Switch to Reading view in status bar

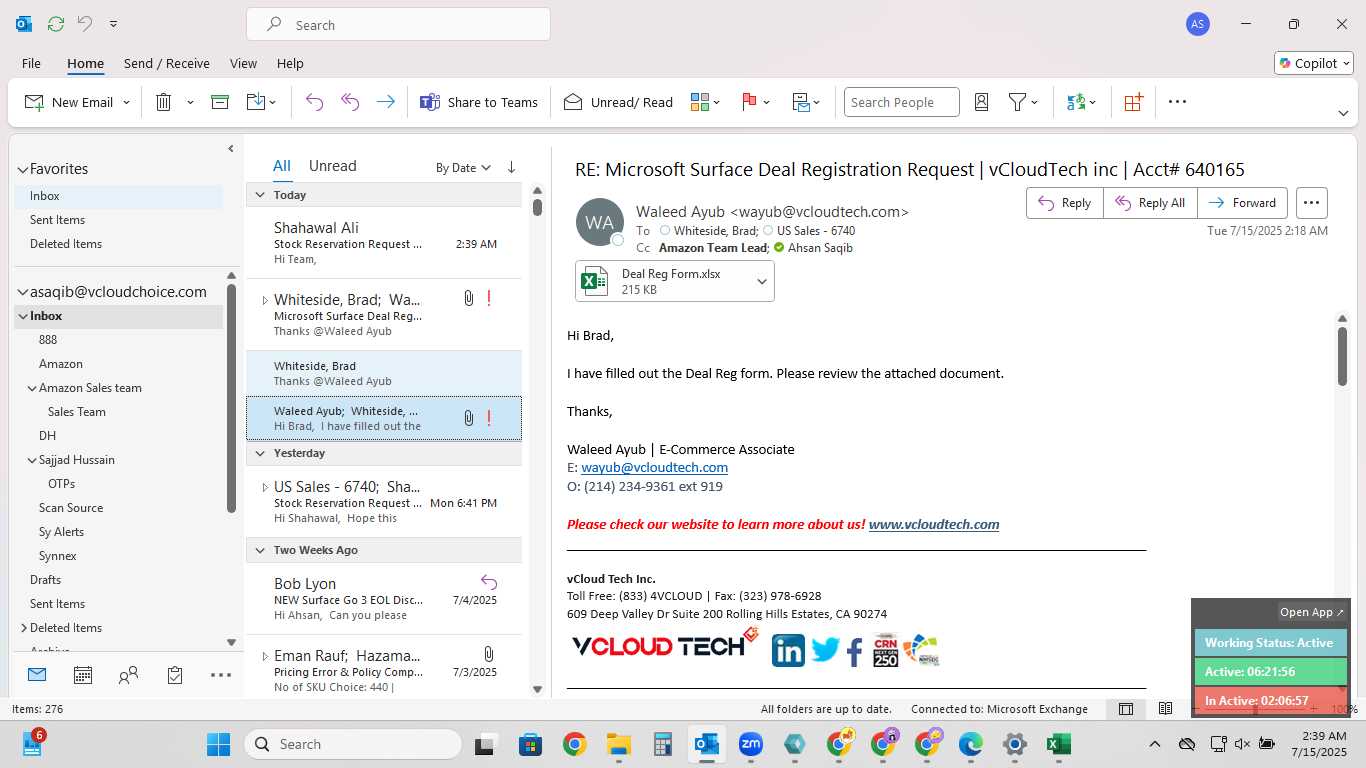pos(1165,709)
